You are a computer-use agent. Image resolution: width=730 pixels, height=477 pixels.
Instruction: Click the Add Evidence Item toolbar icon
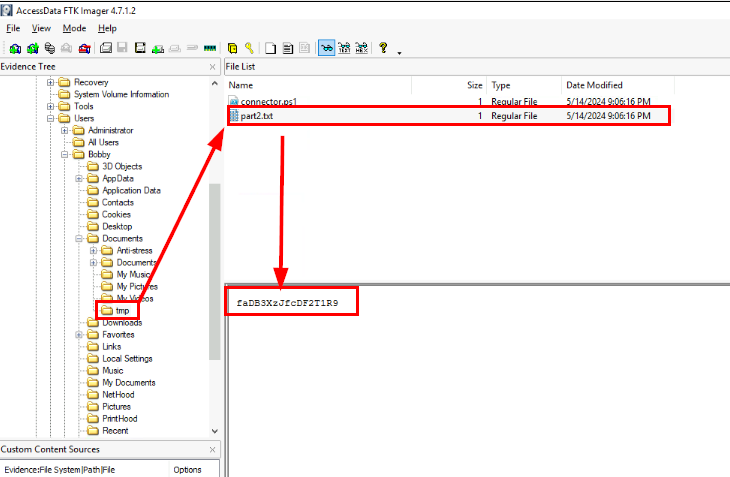point(14,47)
